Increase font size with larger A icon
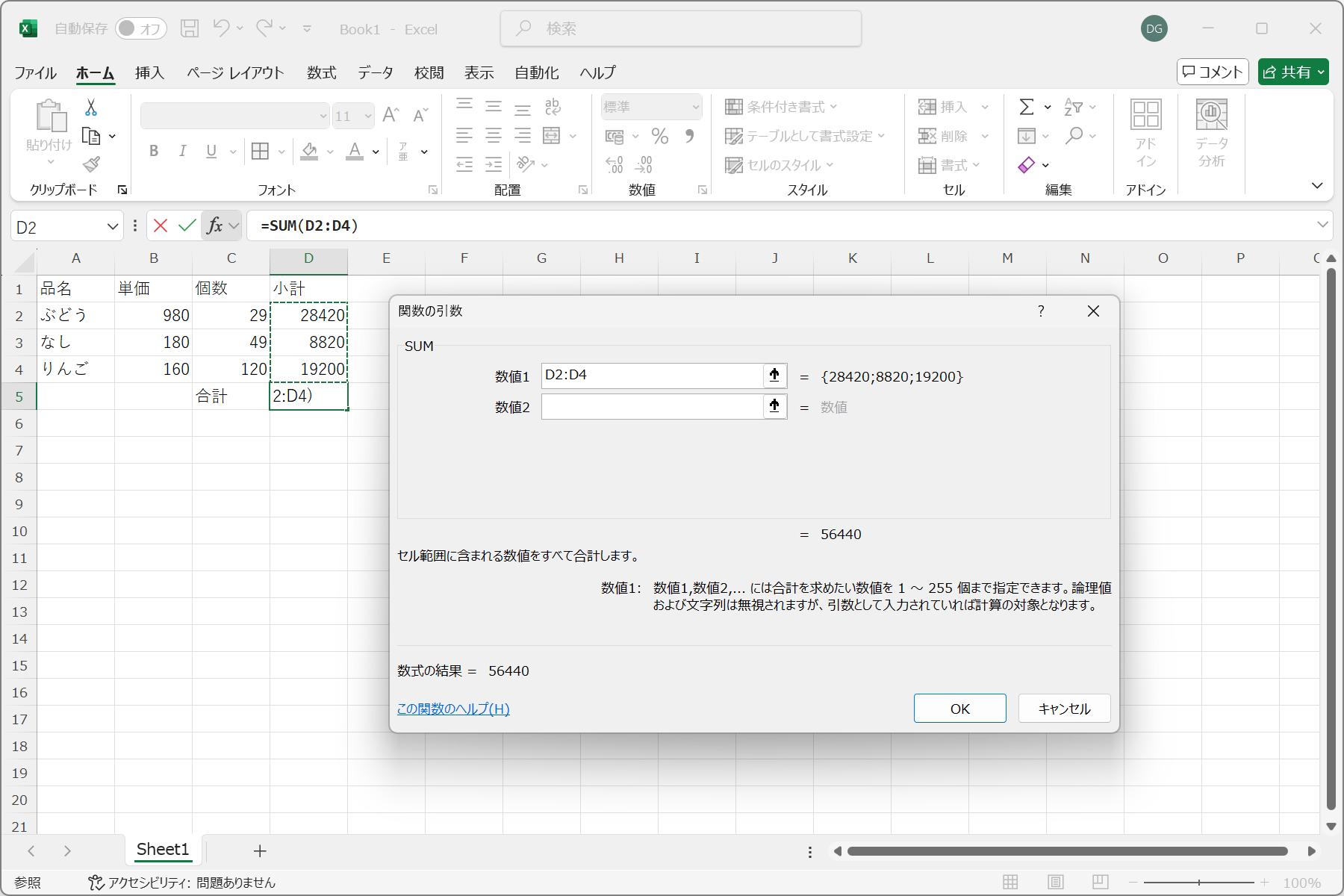1344x896 pixels. click(391, 115)
